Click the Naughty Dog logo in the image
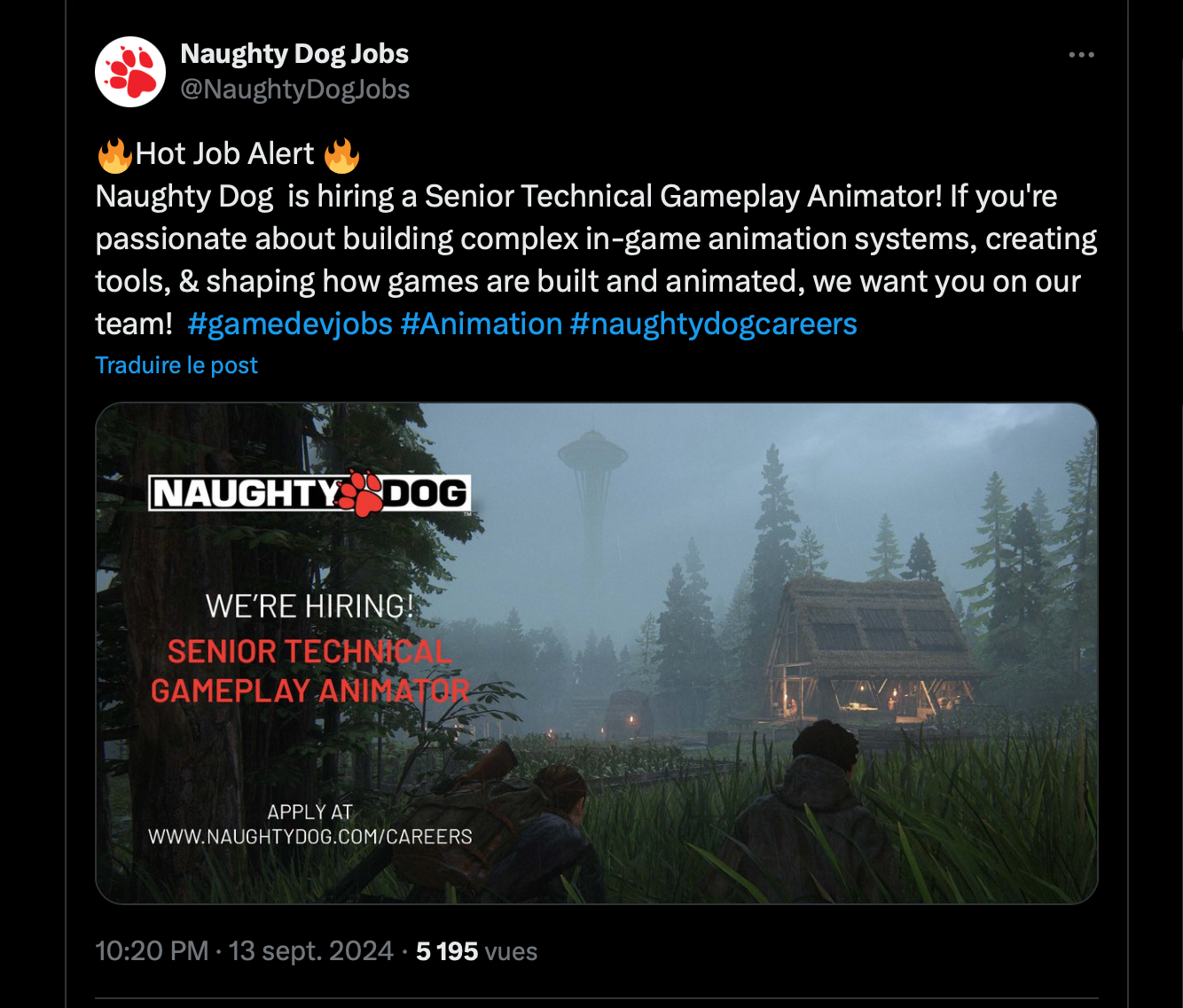This screenshot has height=1008, width=1183. point(309,493)
